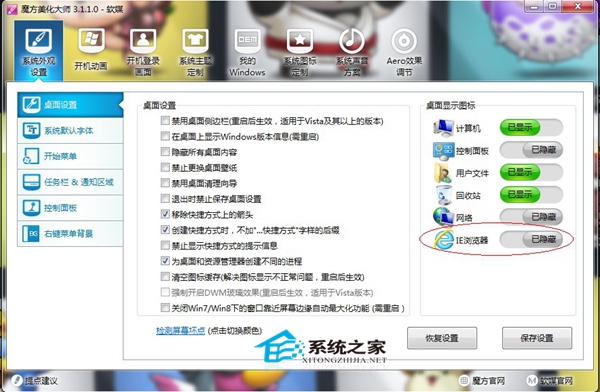Uncheck 为桌面和资源管理器创建不同的进程

pos(165,261)
